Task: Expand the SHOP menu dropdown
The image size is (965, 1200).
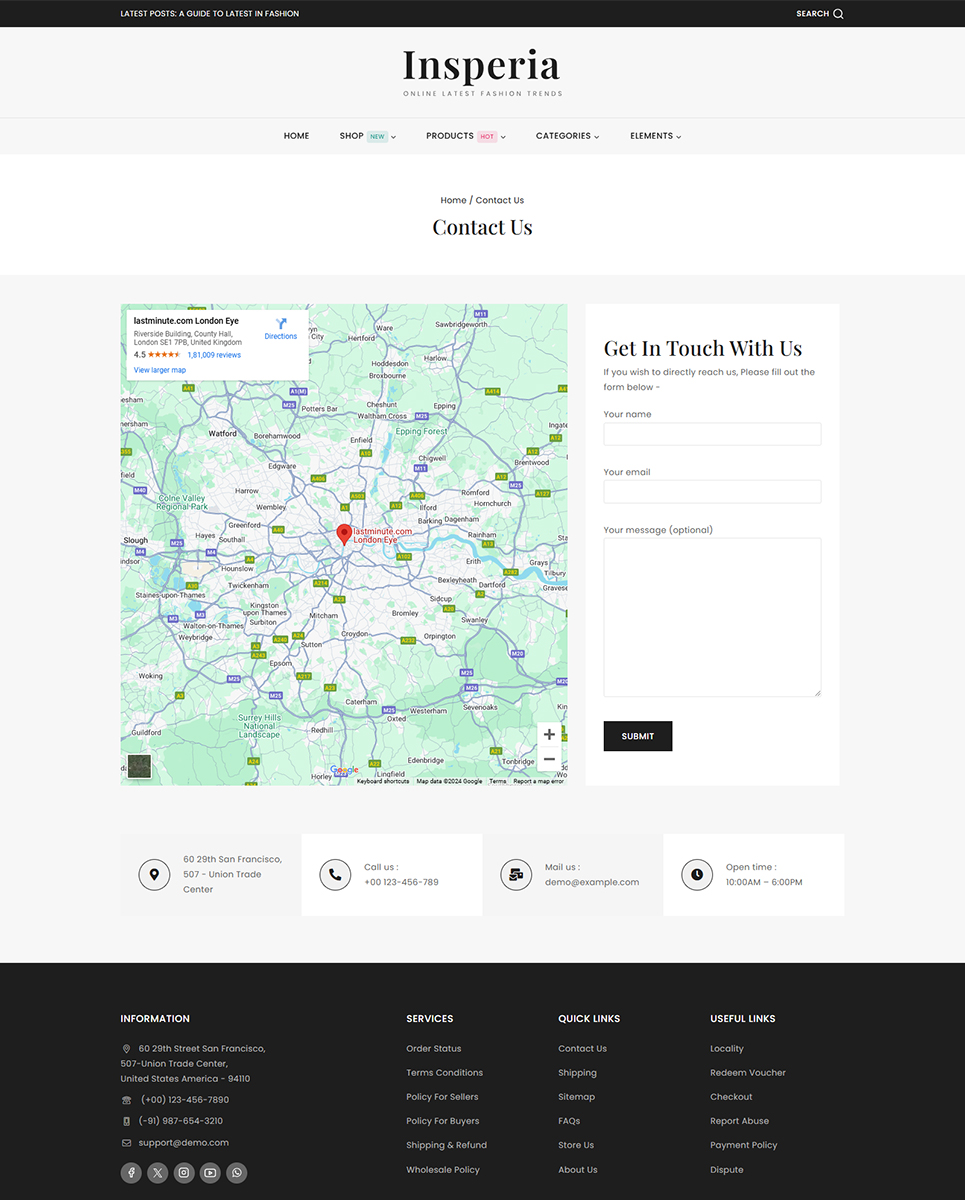Action: pos(351,136)
